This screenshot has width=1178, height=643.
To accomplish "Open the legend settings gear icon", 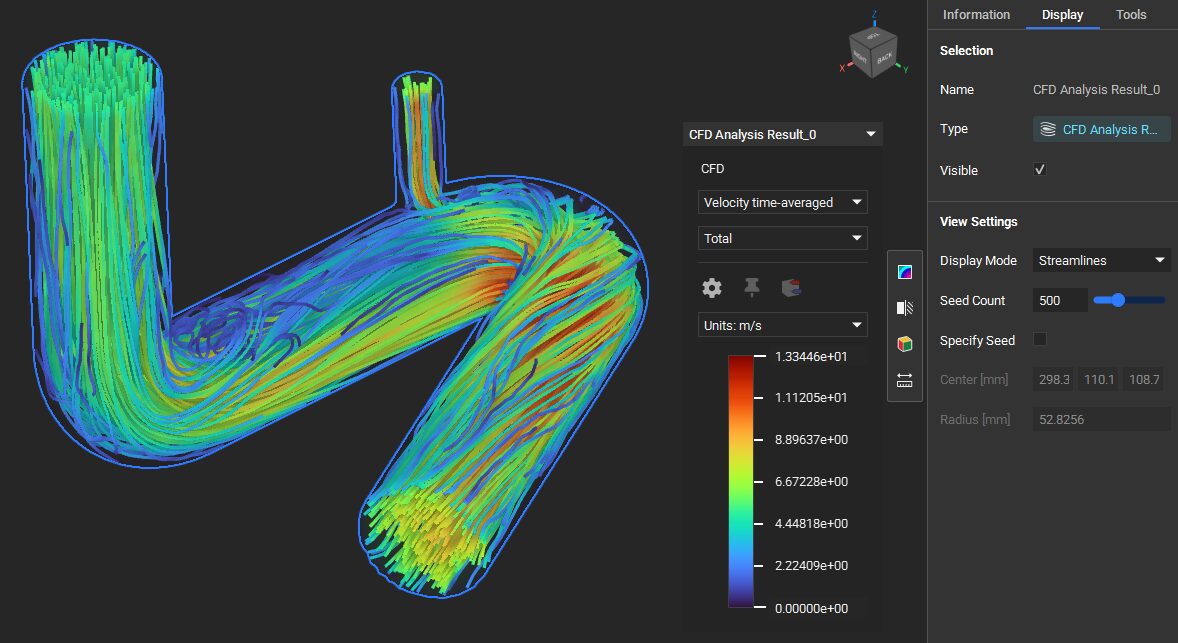I will pyautogui.click(x=711, y=287).
